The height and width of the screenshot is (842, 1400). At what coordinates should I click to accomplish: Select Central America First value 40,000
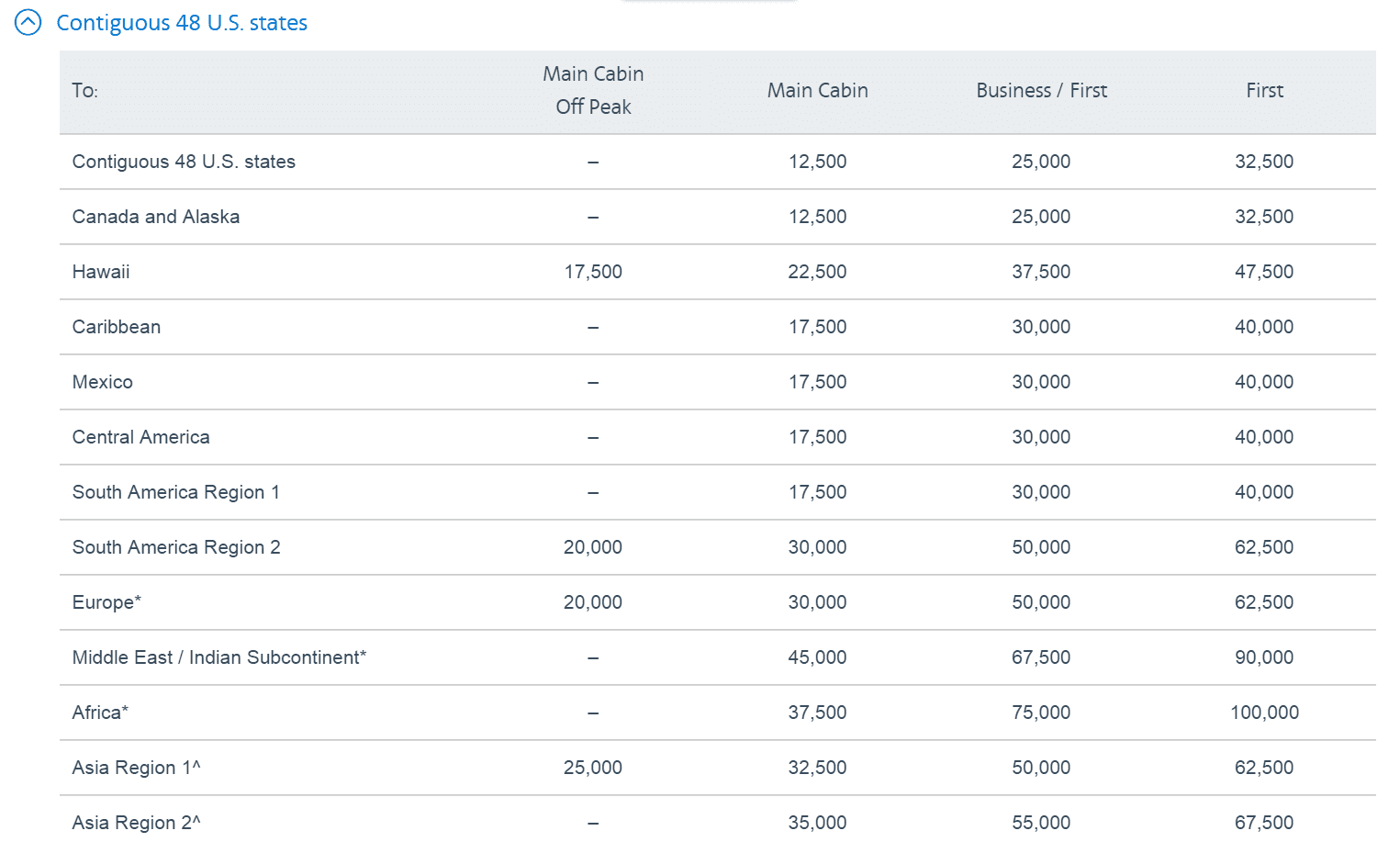(1264, 437)
